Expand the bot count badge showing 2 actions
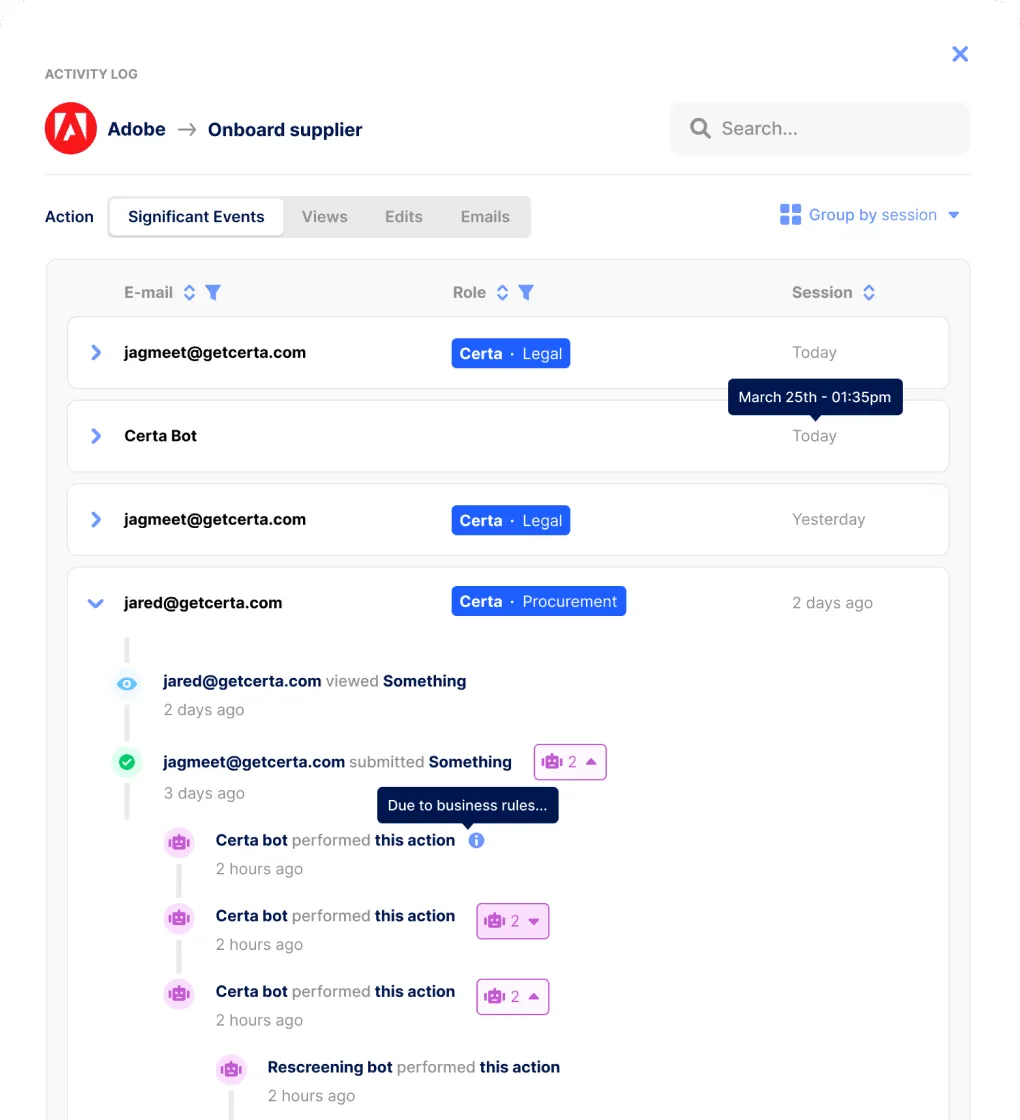Viewport: 1020px width, 1120px height. click(513, 921)
